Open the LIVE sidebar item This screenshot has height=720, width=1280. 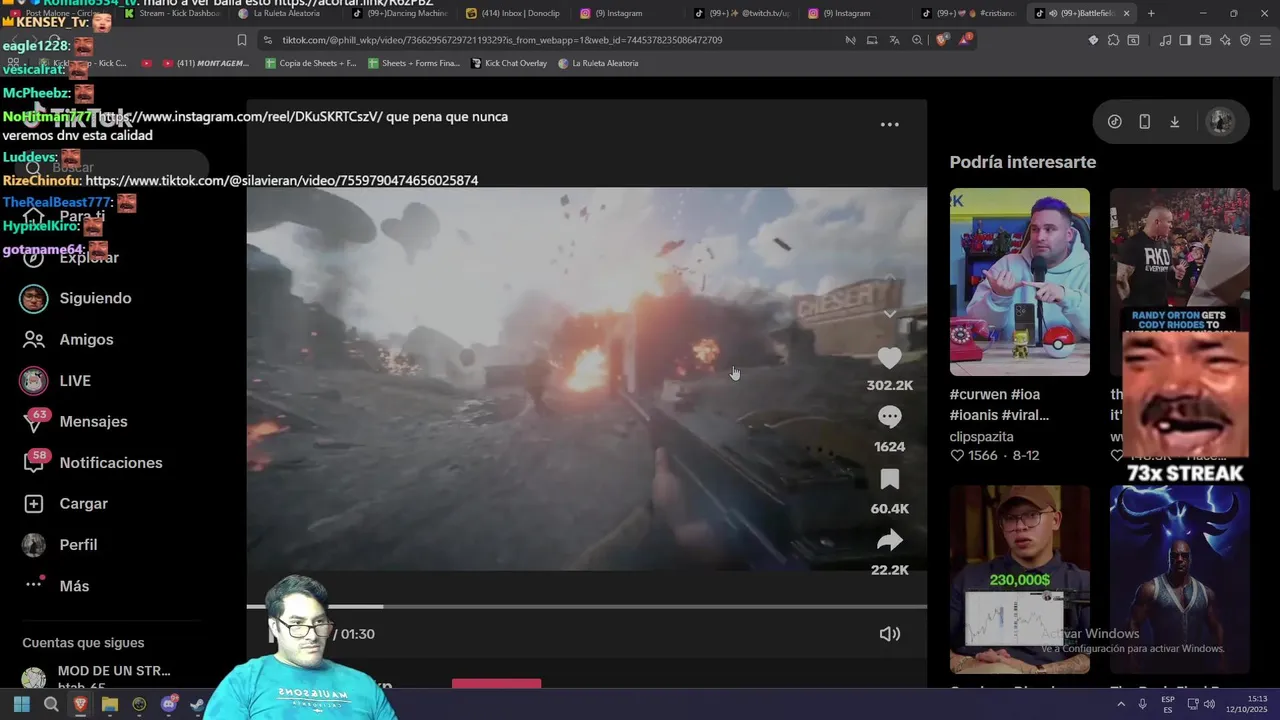(75, 380)
